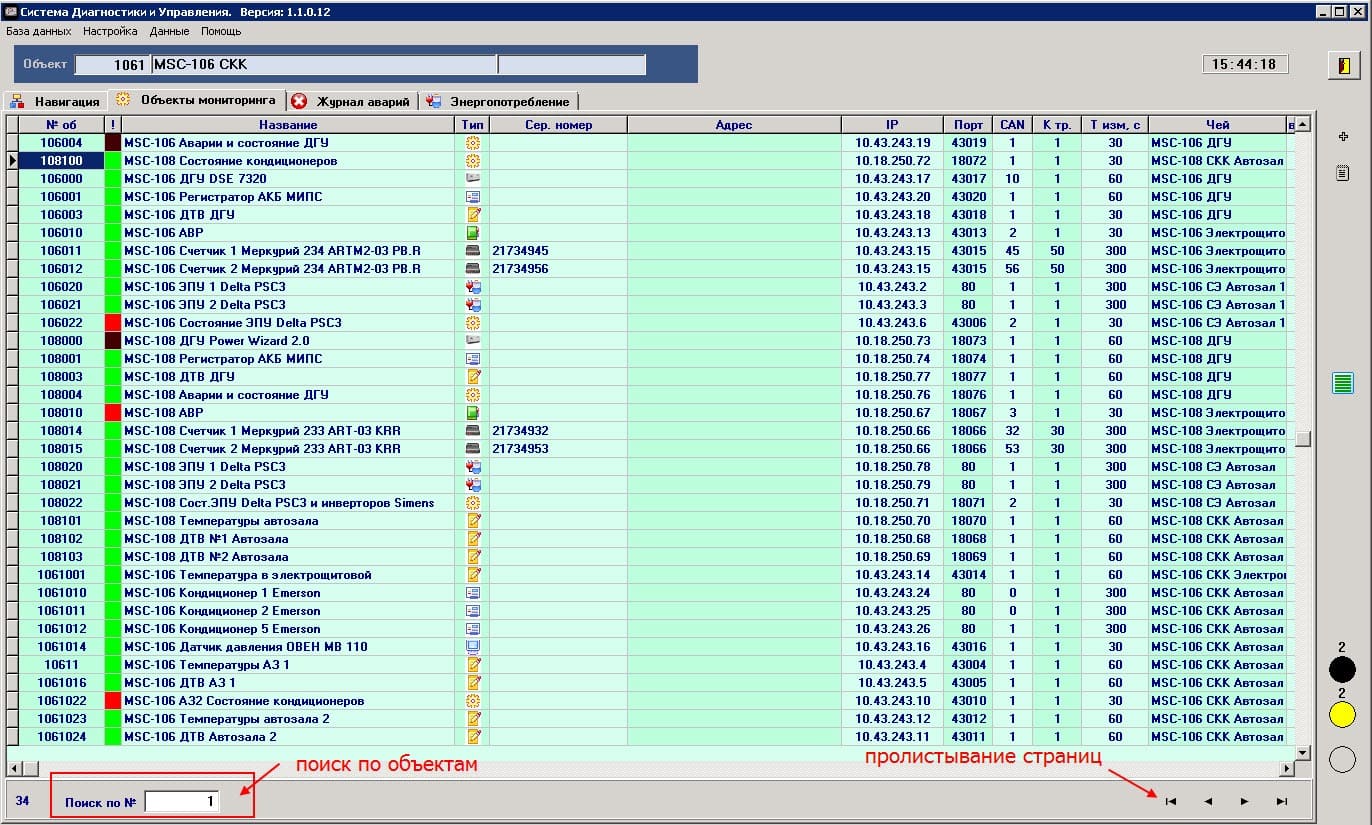Click the empty white indicator circle
Screen dimensions: 1372x825
[x=1342, y=760]
